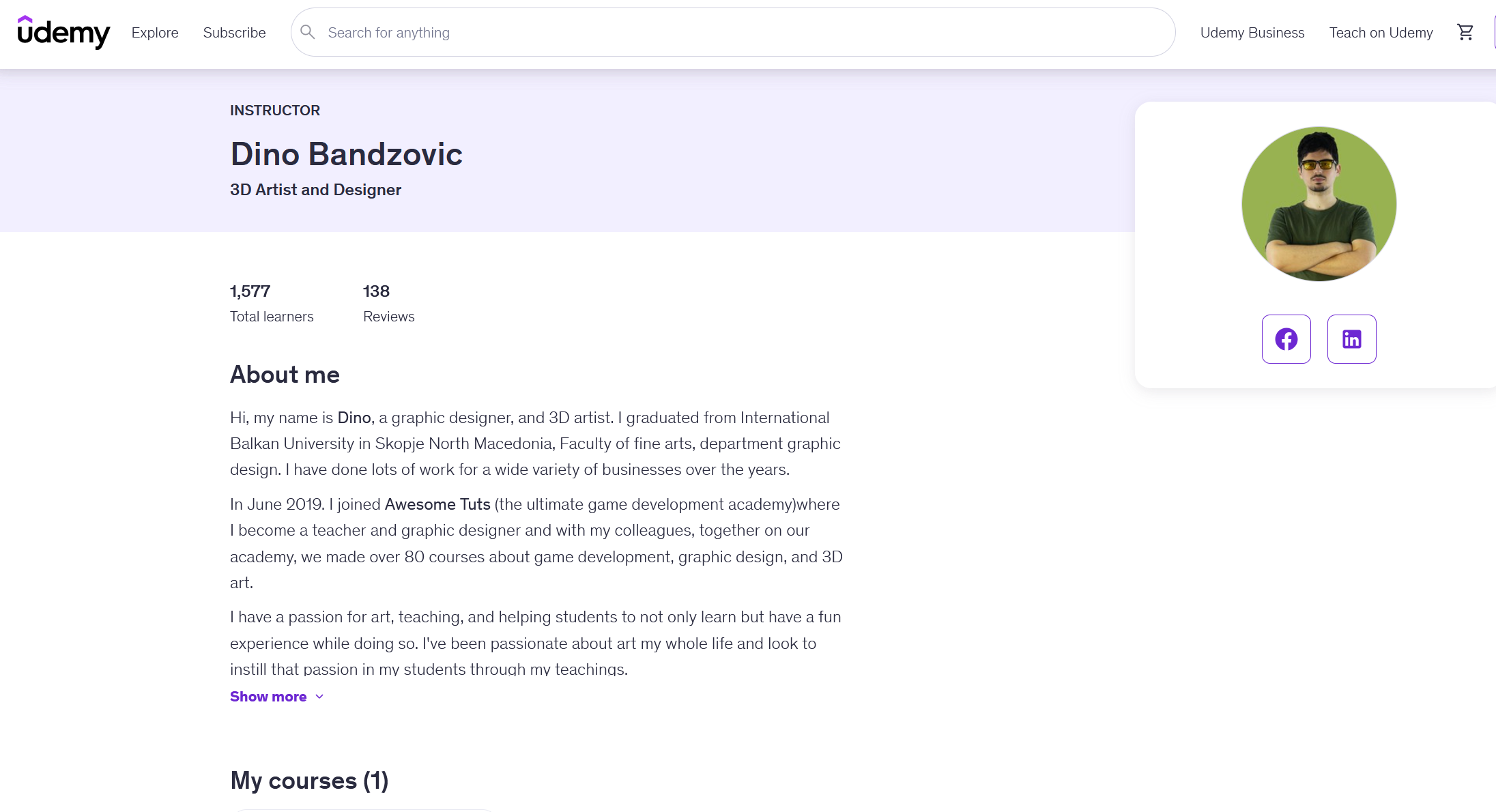The height and width of the screenshot is (812, 1496).
Task: Click the INSTRUCTOR label
Action: pos(275,111)
